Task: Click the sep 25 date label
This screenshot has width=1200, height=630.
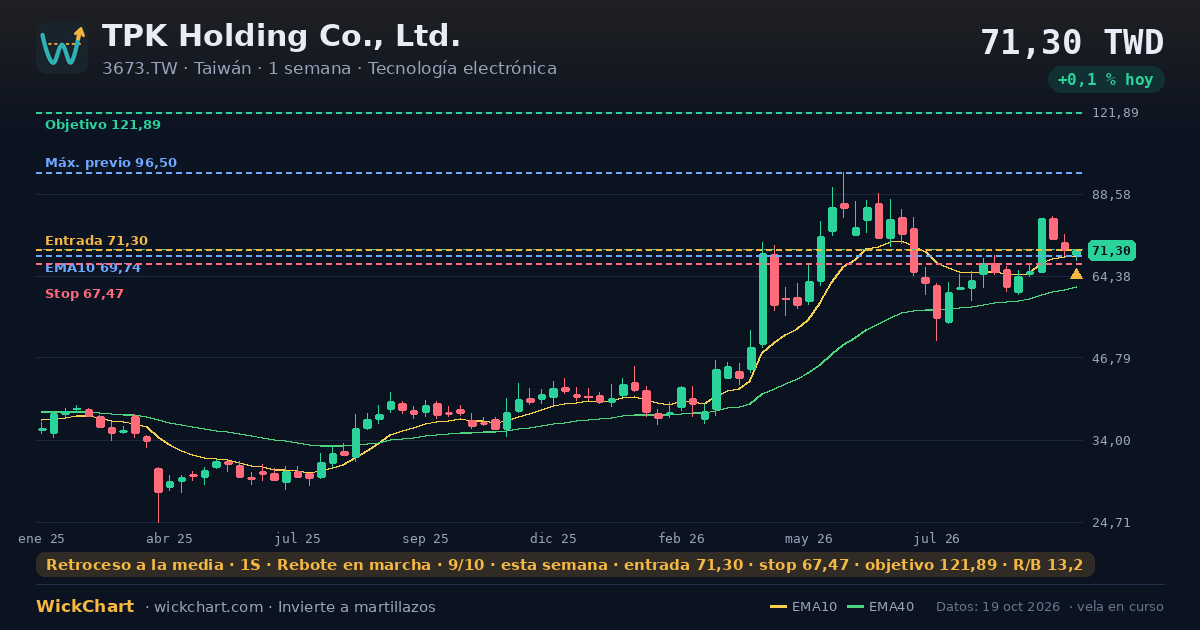Action: [x=426, y=539]
